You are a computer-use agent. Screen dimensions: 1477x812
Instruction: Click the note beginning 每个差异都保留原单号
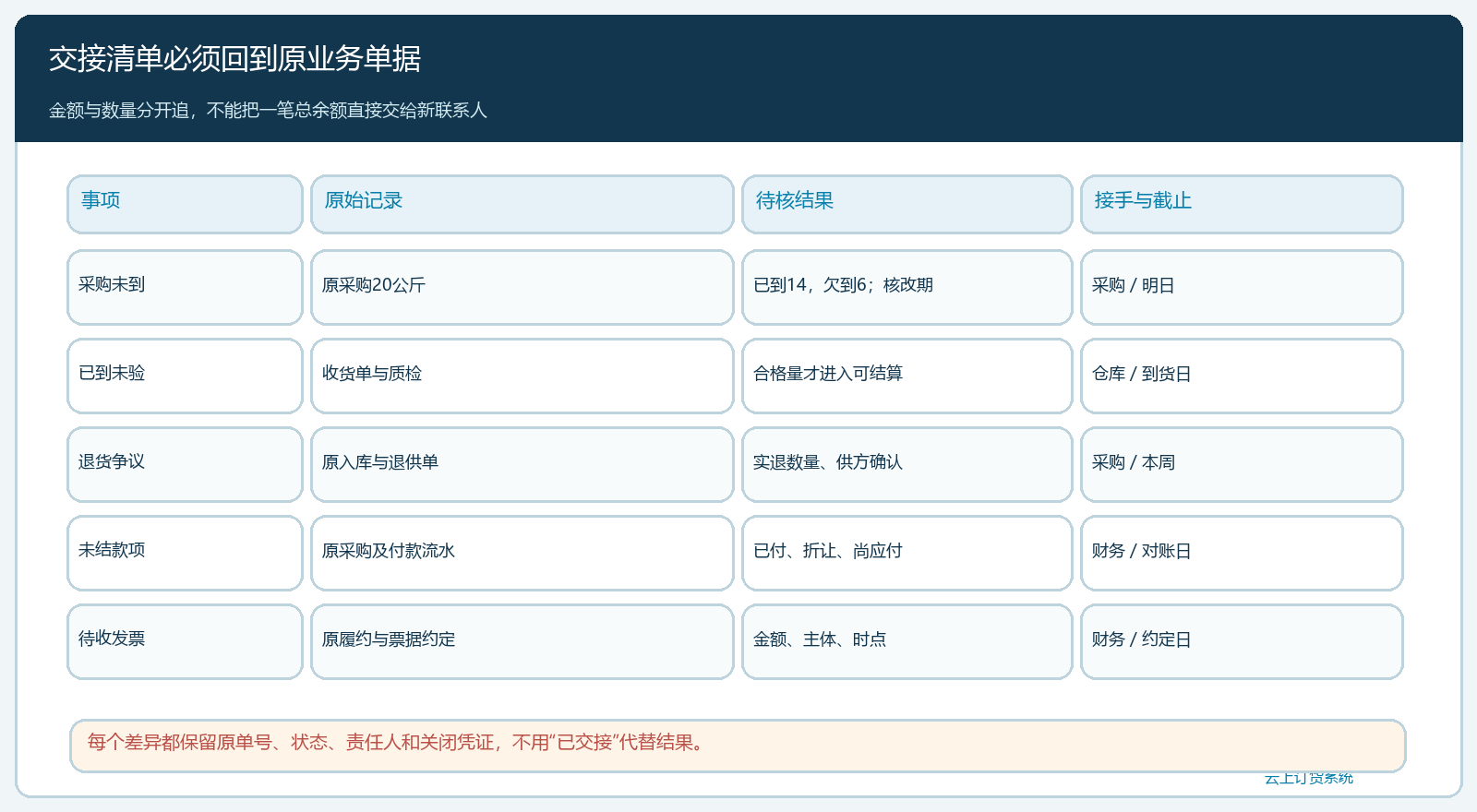coord(738,746)
